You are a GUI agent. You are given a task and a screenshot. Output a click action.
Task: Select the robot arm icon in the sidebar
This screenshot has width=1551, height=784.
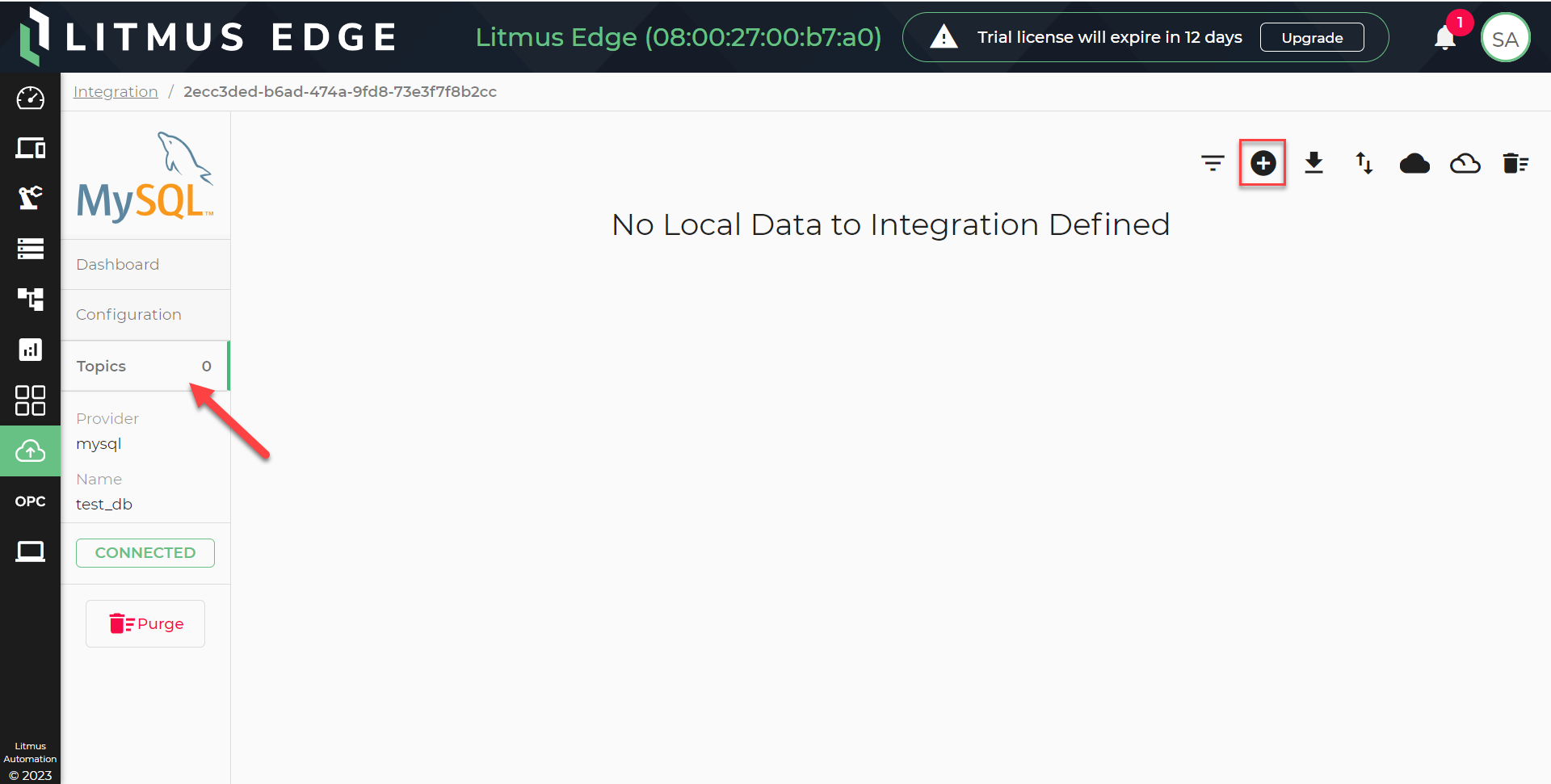click(30, 198)
